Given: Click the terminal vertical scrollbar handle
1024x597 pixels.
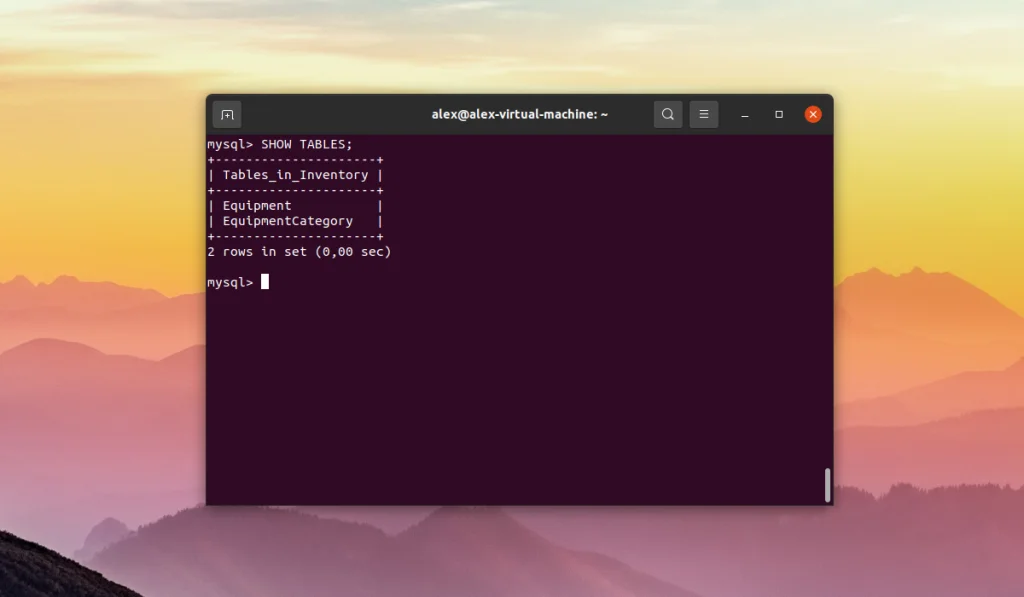Looking at the screenshot, I should [x=827, y=485].
